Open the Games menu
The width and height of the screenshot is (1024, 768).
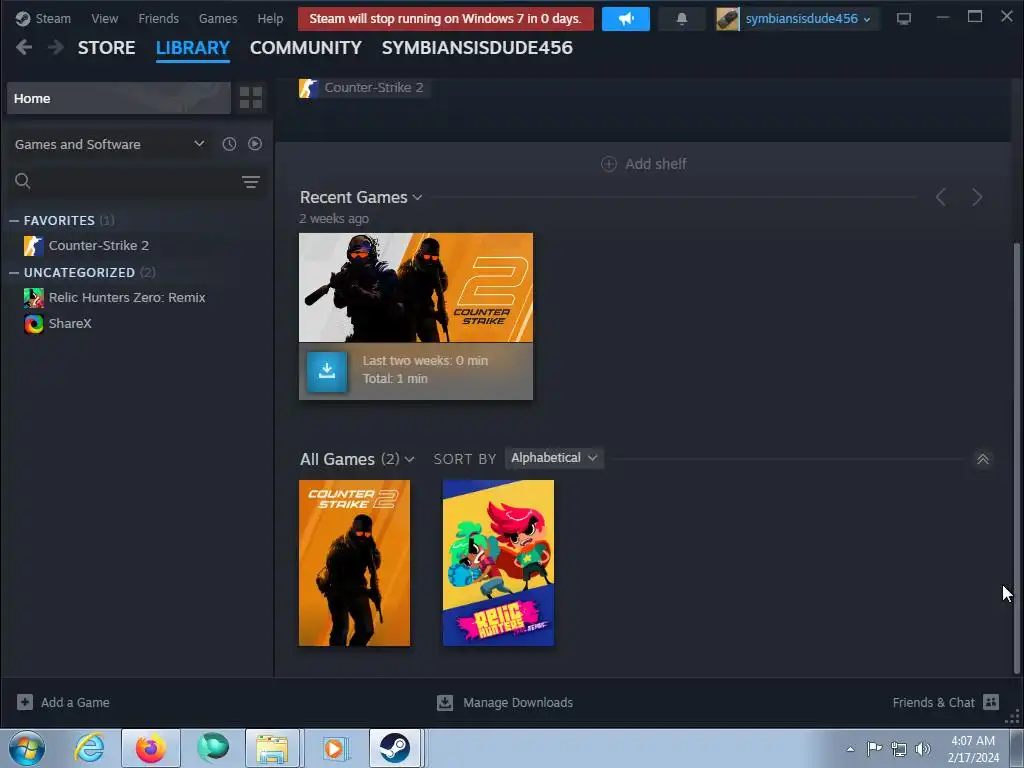click(x=218, y=18)
